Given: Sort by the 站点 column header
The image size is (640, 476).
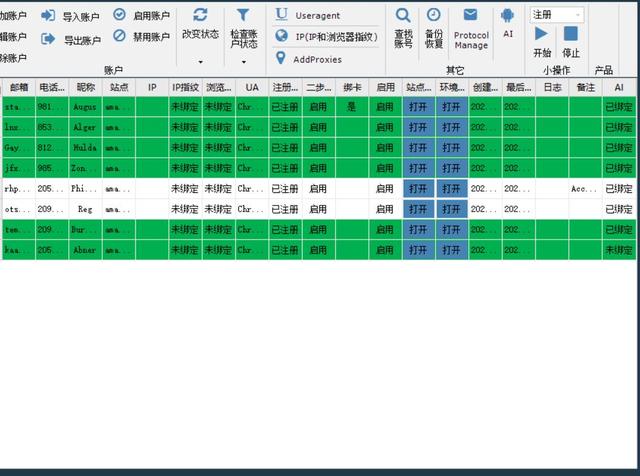Looking at the screenshot, I should (119, 87).
